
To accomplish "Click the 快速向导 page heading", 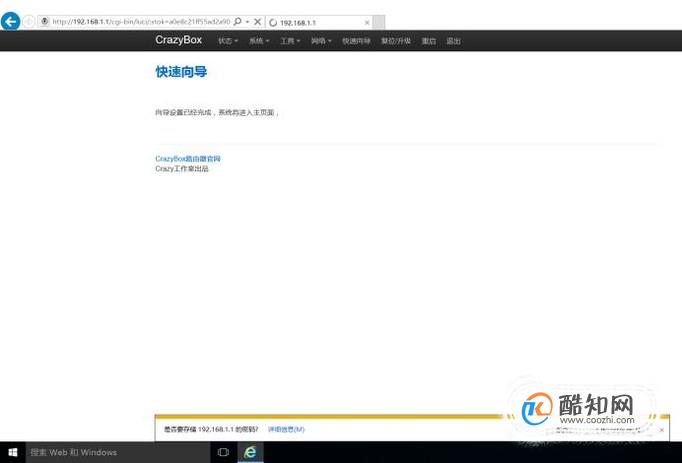I will click(181, 72).
